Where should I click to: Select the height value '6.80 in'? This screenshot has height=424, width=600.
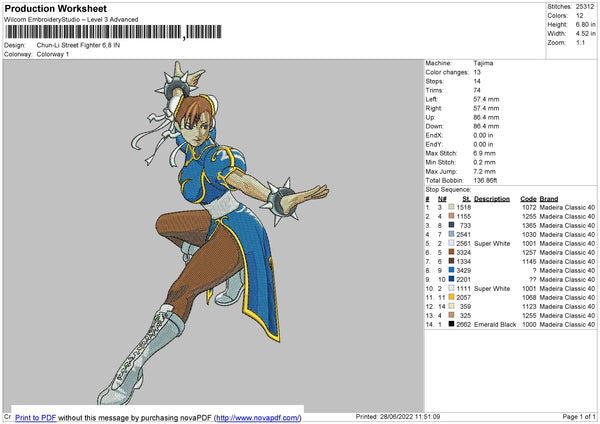[x=585, y=24]
